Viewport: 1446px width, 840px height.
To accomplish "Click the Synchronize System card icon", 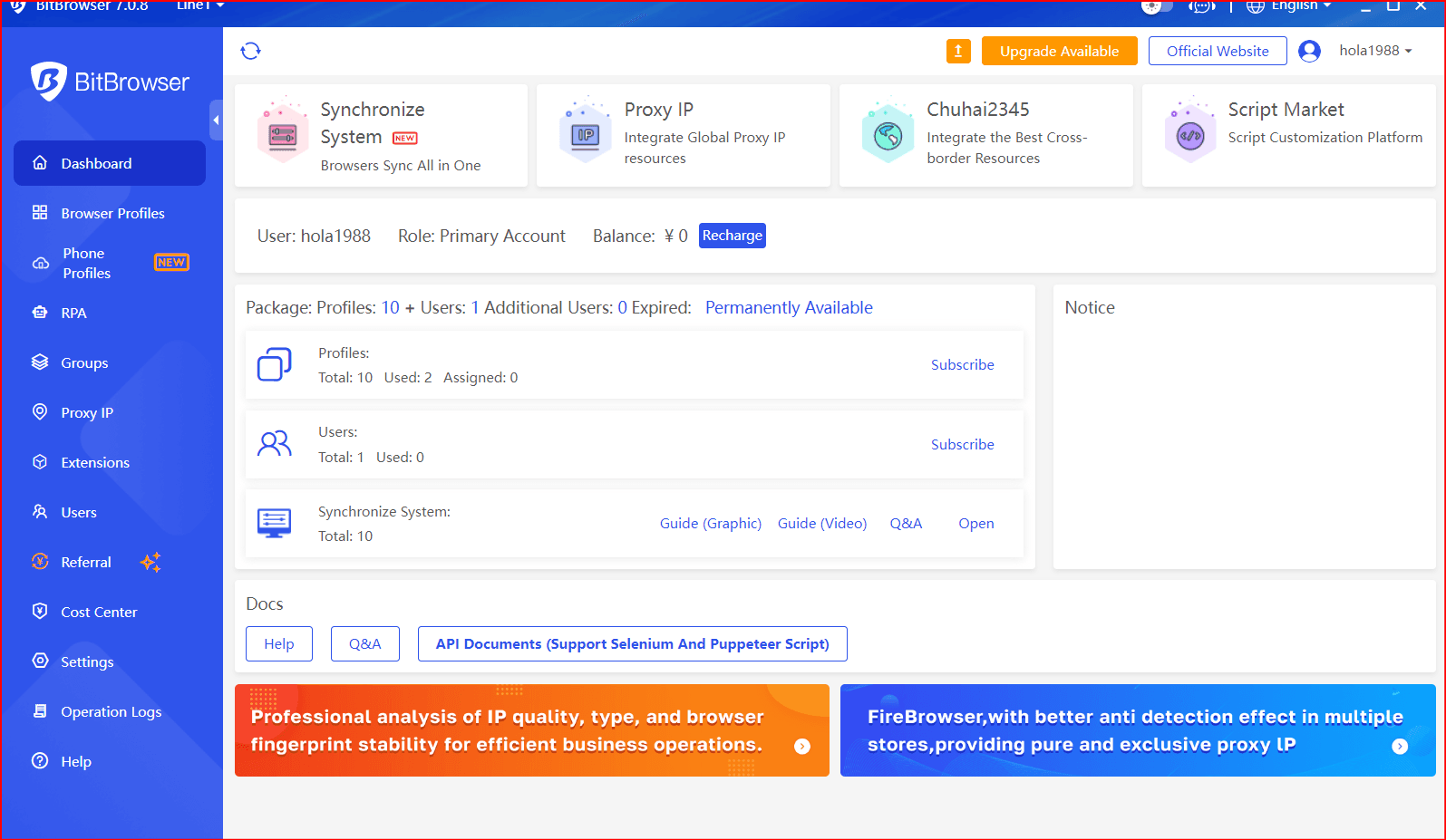I will tap(283, 136).
